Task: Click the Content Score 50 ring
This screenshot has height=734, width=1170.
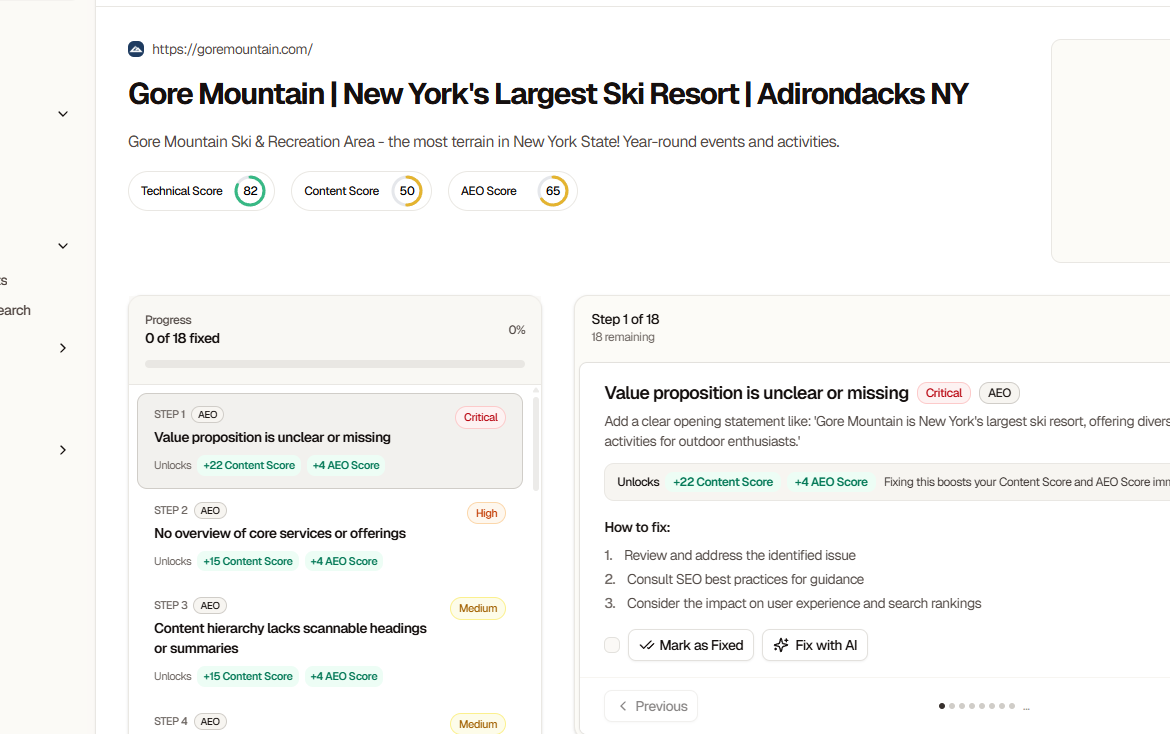Action: tap(407, 191)
